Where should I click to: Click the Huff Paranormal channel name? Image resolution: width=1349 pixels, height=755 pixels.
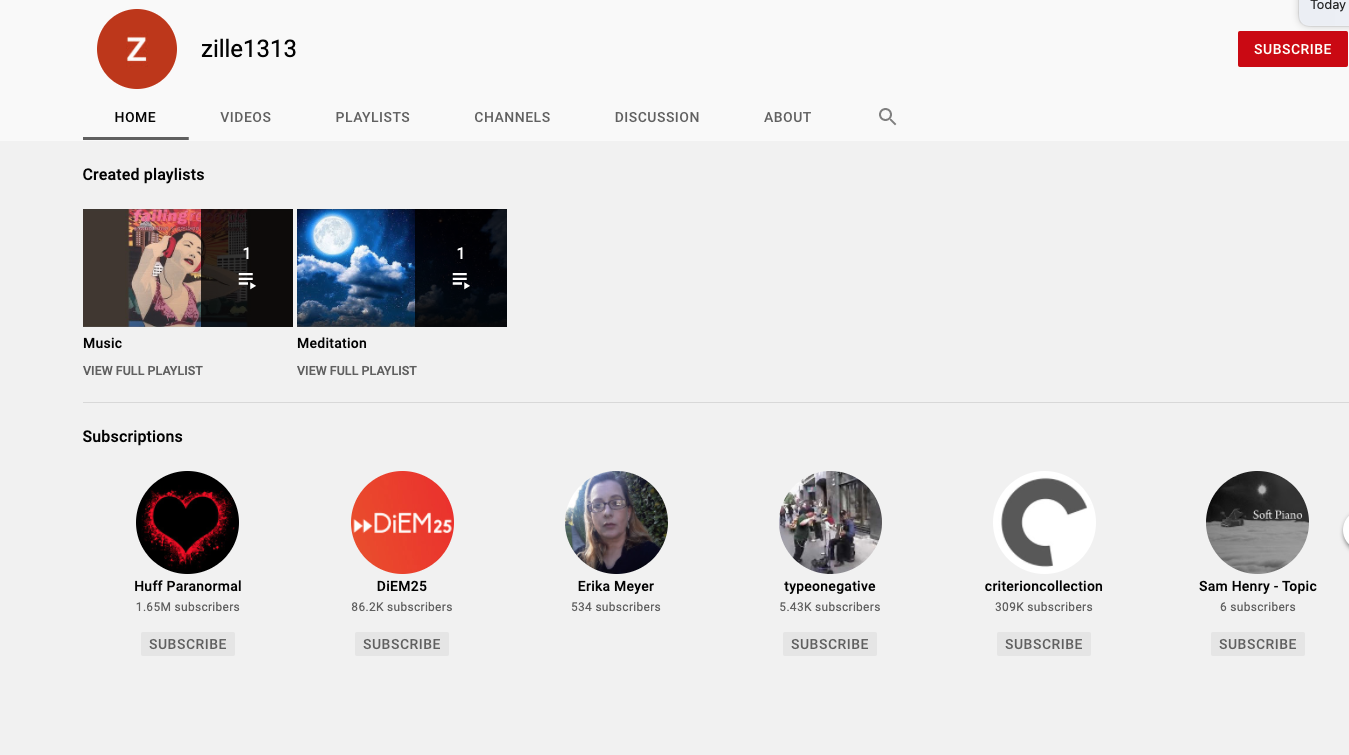click(x=188, y=586)
